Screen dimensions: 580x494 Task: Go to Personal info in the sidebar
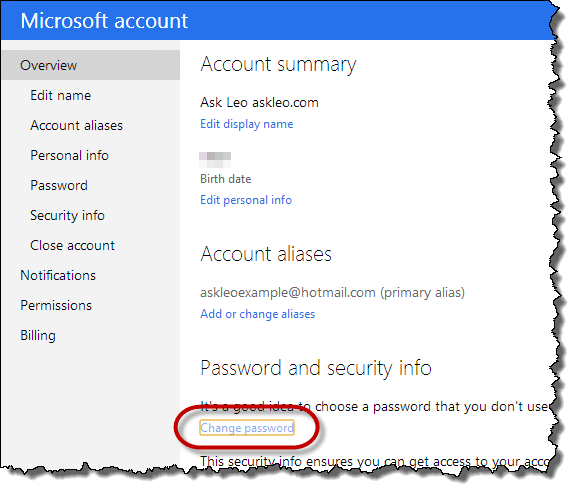click(70, 155)
